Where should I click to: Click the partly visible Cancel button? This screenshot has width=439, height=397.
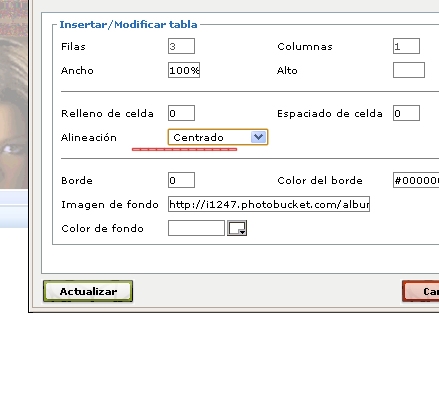click(421, 291)
